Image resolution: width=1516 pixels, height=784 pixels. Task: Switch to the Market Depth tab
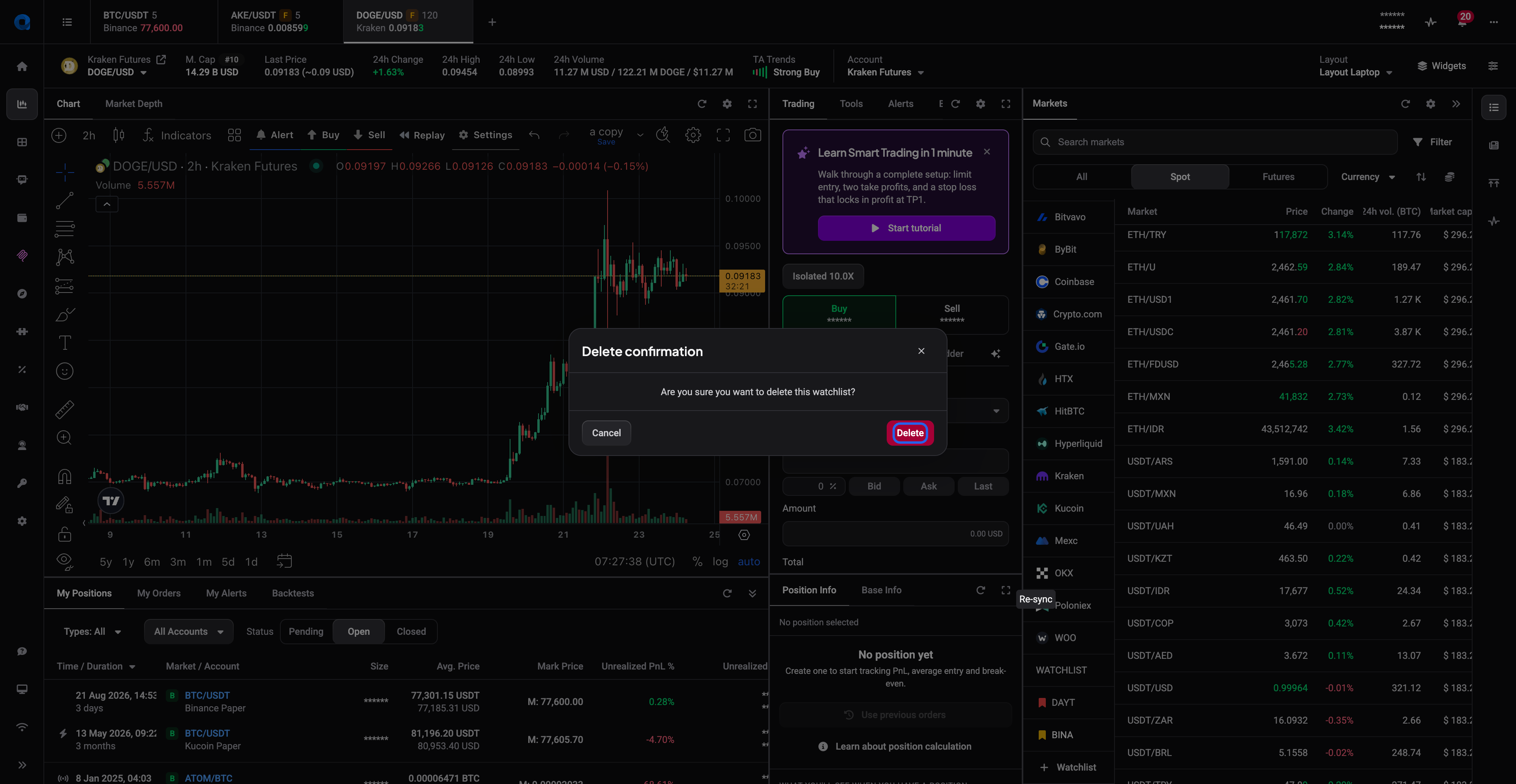[133, 103]
